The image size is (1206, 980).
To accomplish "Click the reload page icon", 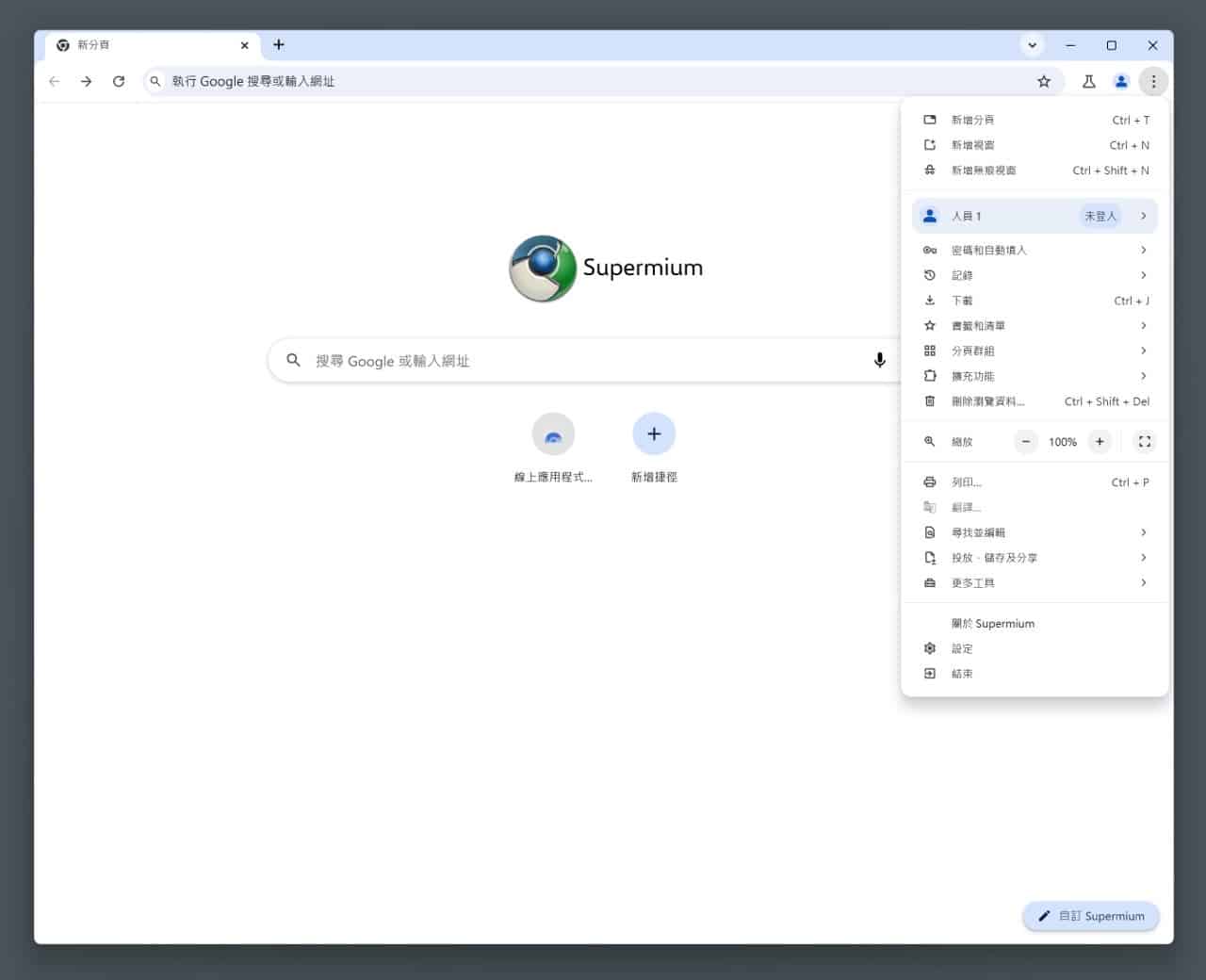I will [x=119, y=82].
